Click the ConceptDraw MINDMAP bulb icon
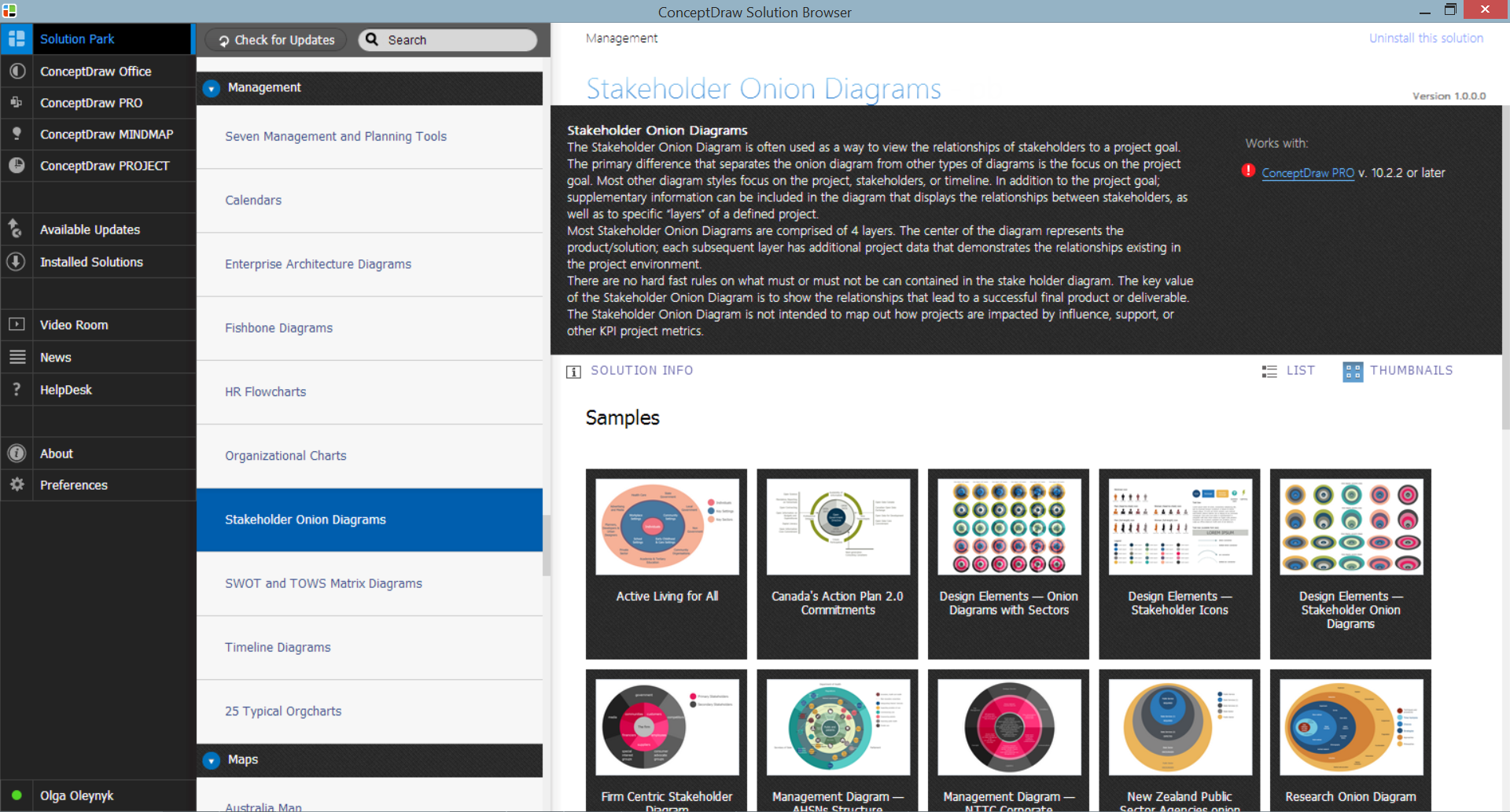 tap(17, 134)
